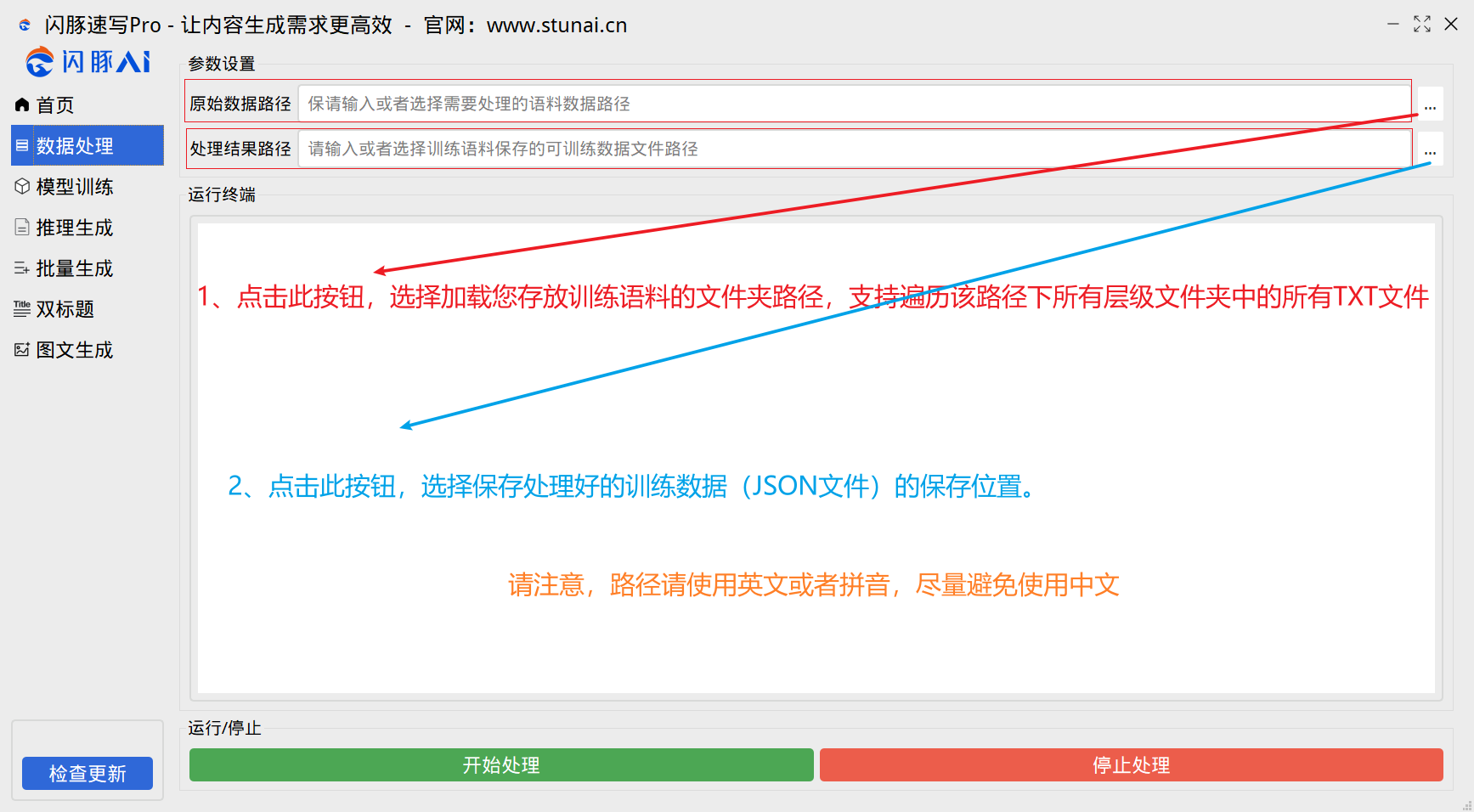Click the 闪豚AI logo in sidebar

click(x=88, y=62)
